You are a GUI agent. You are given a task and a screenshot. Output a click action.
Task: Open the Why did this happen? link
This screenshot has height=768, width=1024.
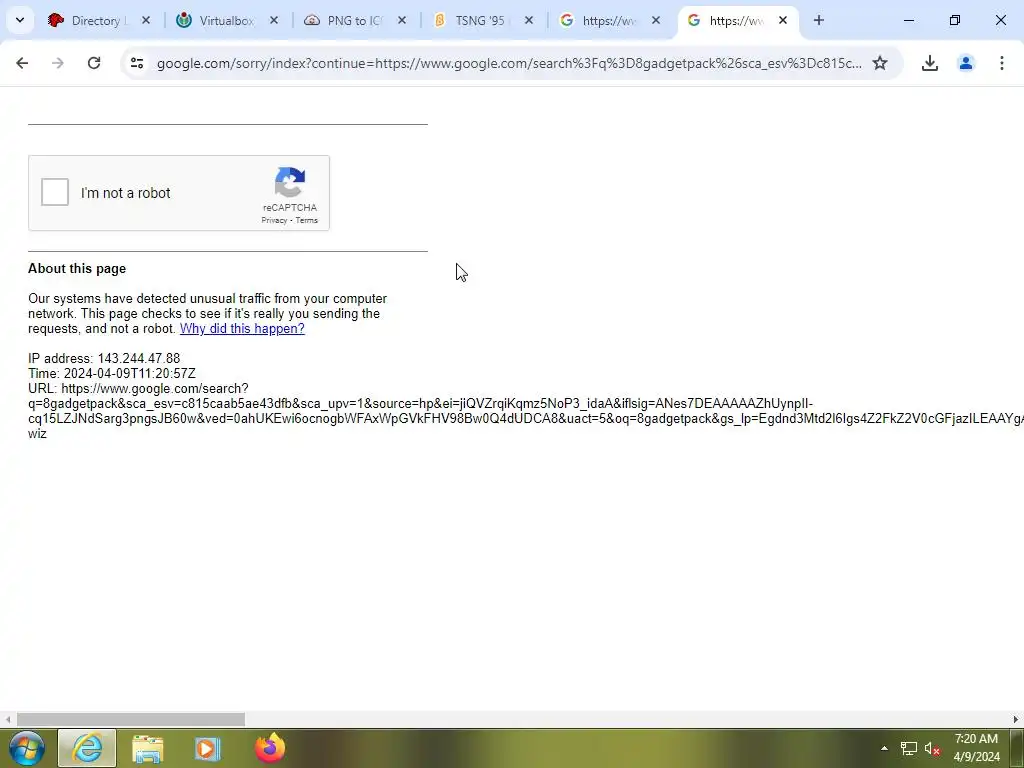(242, 328)
